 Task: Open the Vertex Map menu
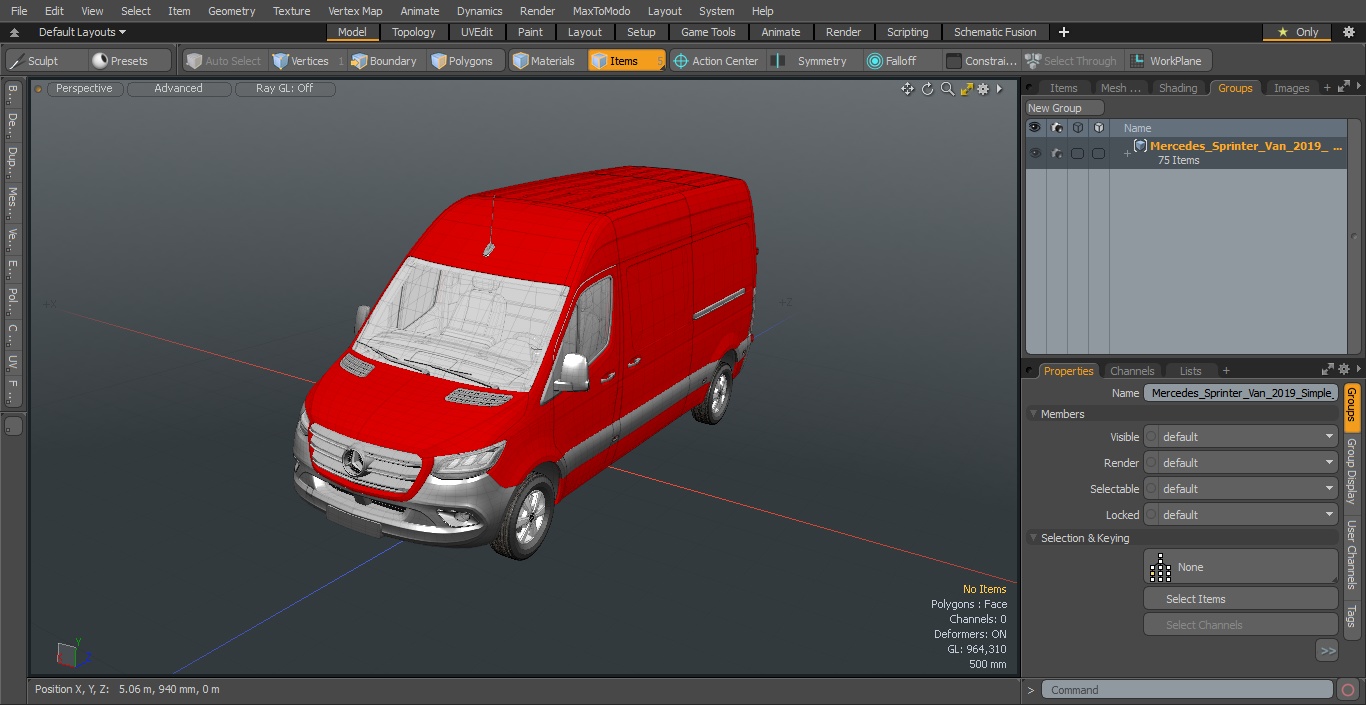click(x=355, y=11)
